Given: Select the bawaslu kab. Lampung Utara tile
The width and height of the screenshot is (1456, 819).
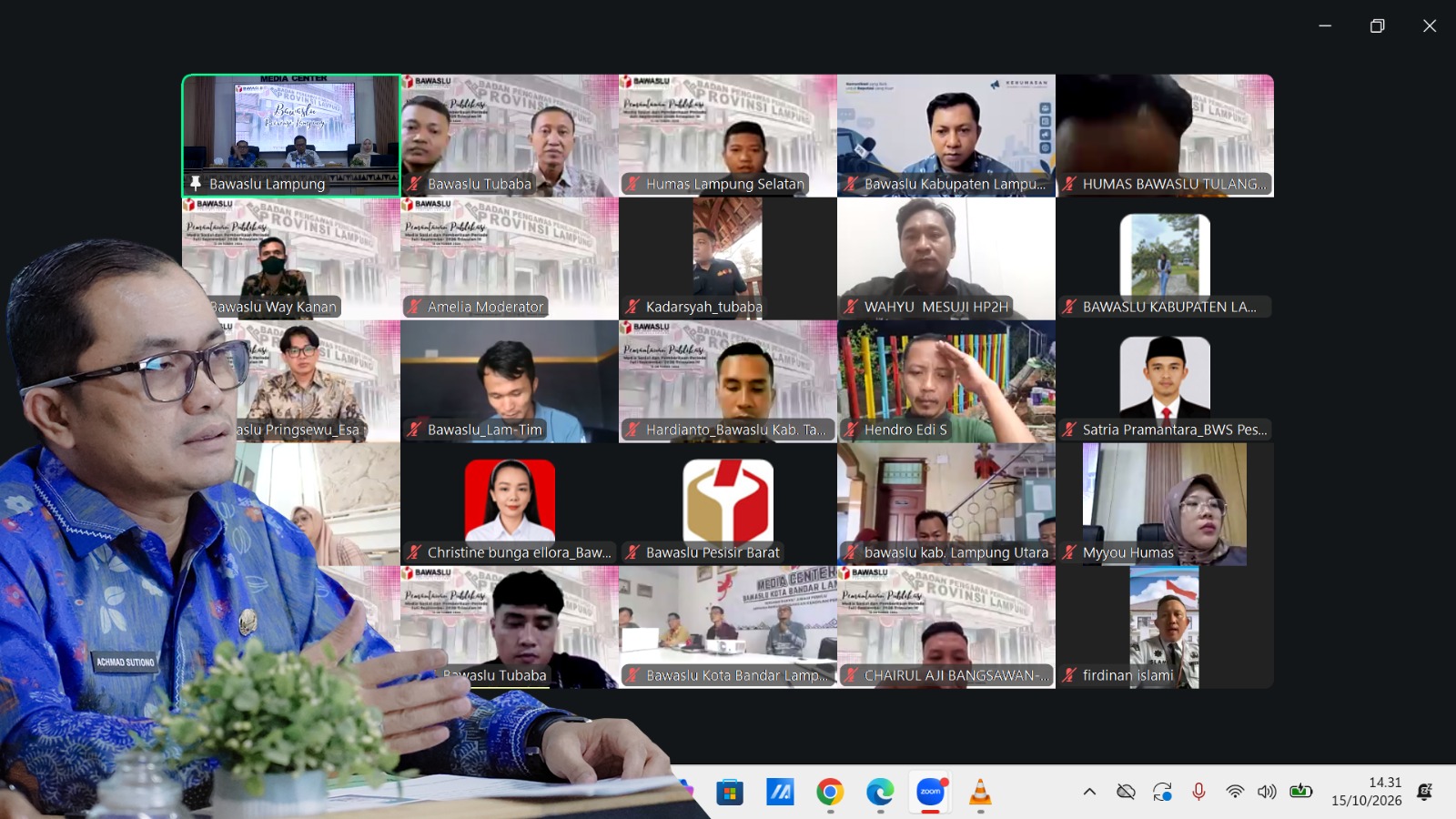Looking at the screenshot, I should point(946,504).
